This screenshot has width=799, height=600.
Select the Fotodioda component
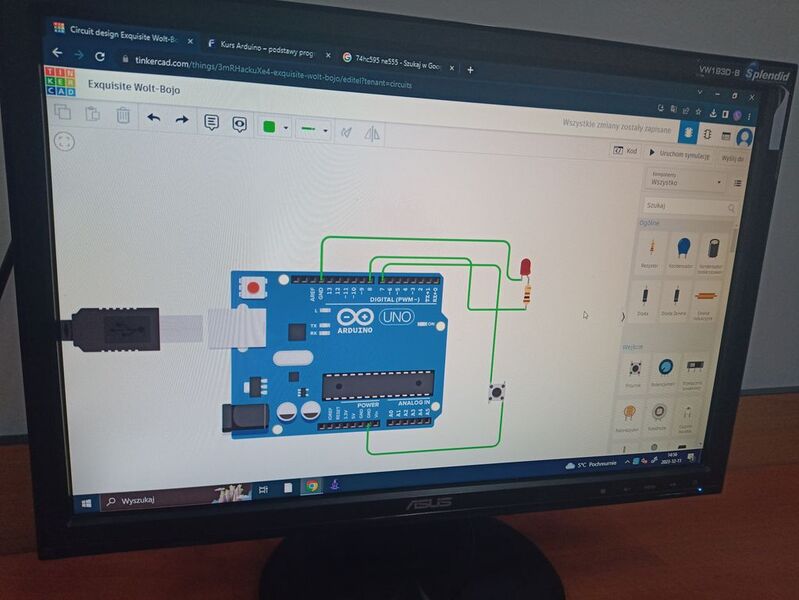[658, 415]
